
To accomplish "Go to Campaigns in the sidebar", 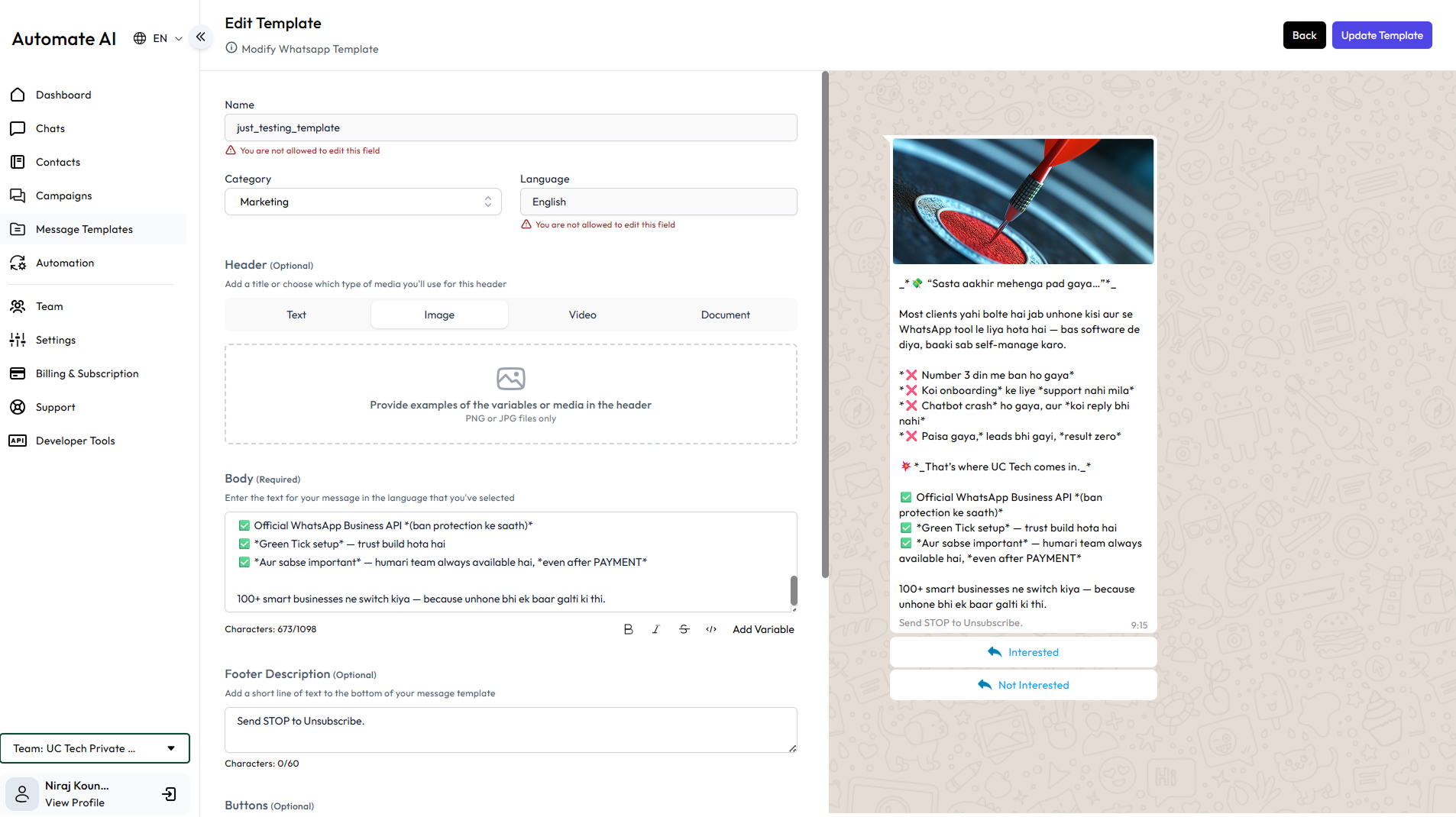I will (x=63, y=195).
